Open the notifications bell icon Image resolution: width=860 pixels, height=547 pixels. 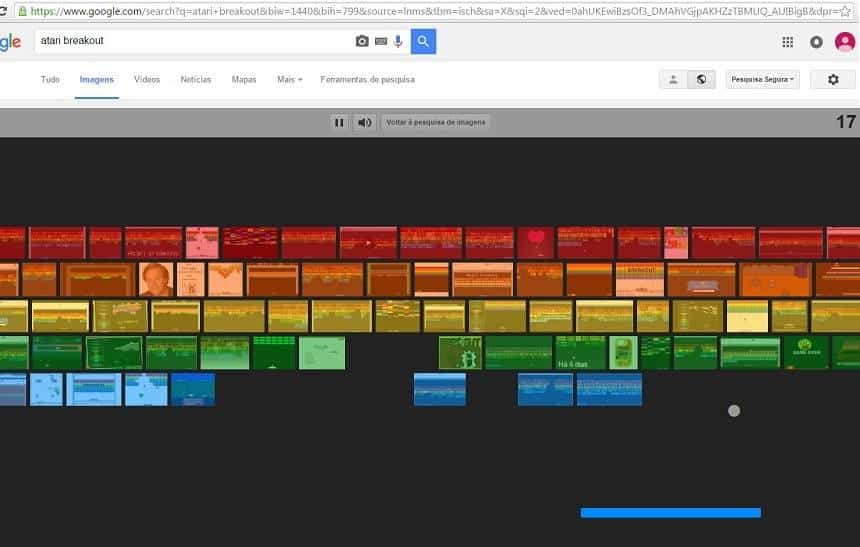(816, 42)
